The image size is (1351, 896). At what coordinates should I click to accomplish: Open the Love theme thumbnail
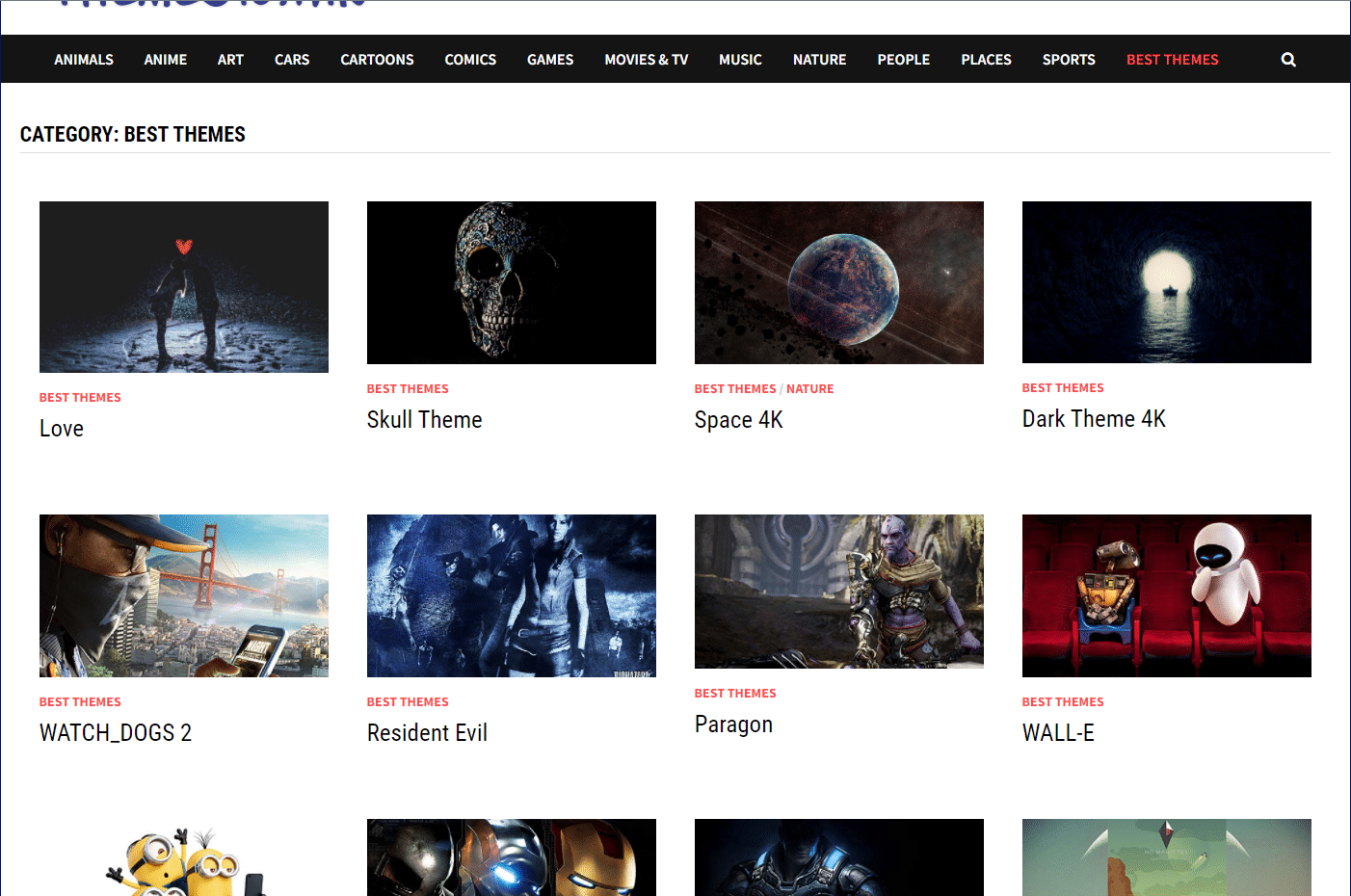(184, 287)
